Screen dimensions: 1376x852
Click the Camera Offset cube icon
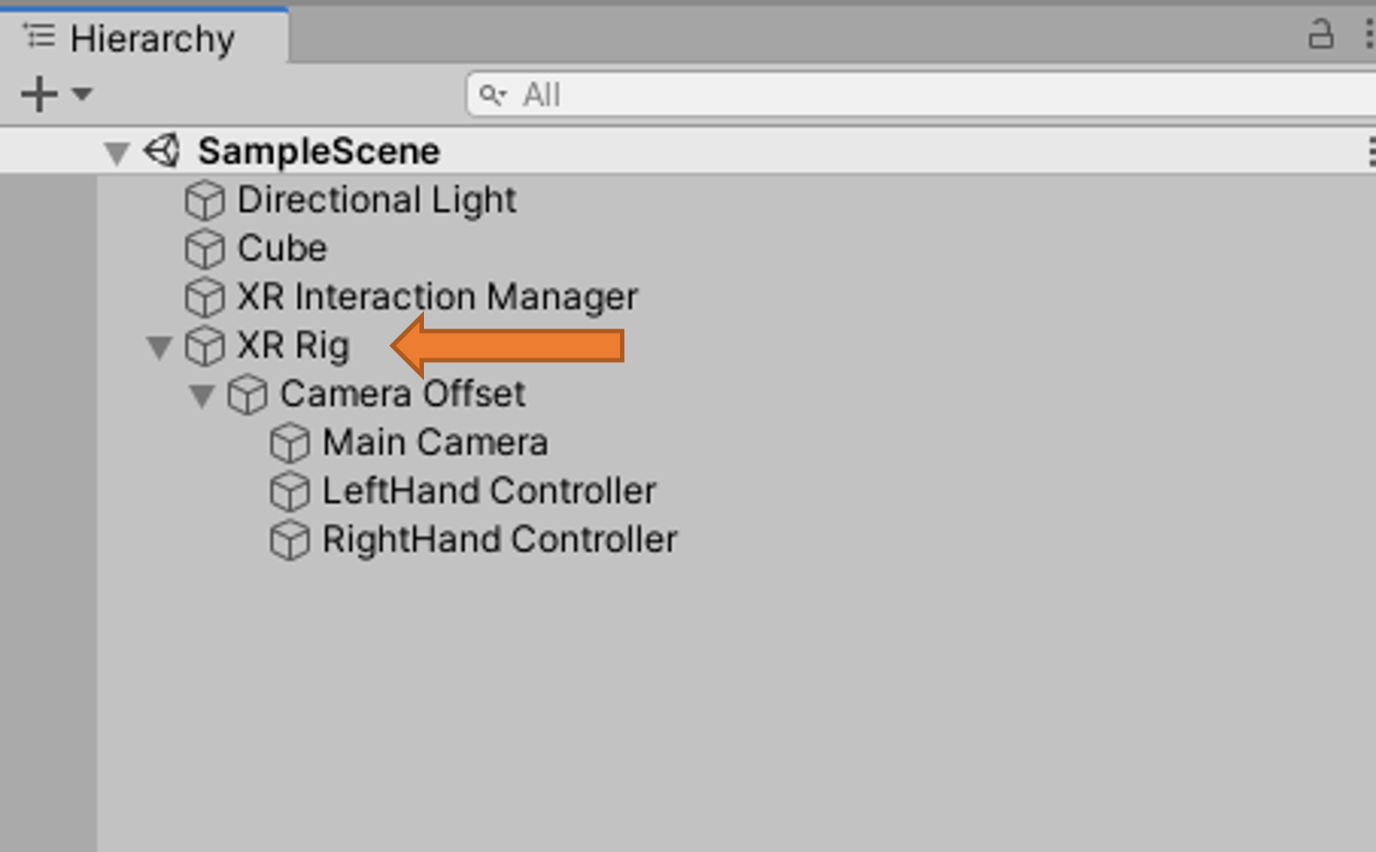click(x=247, y=395)
